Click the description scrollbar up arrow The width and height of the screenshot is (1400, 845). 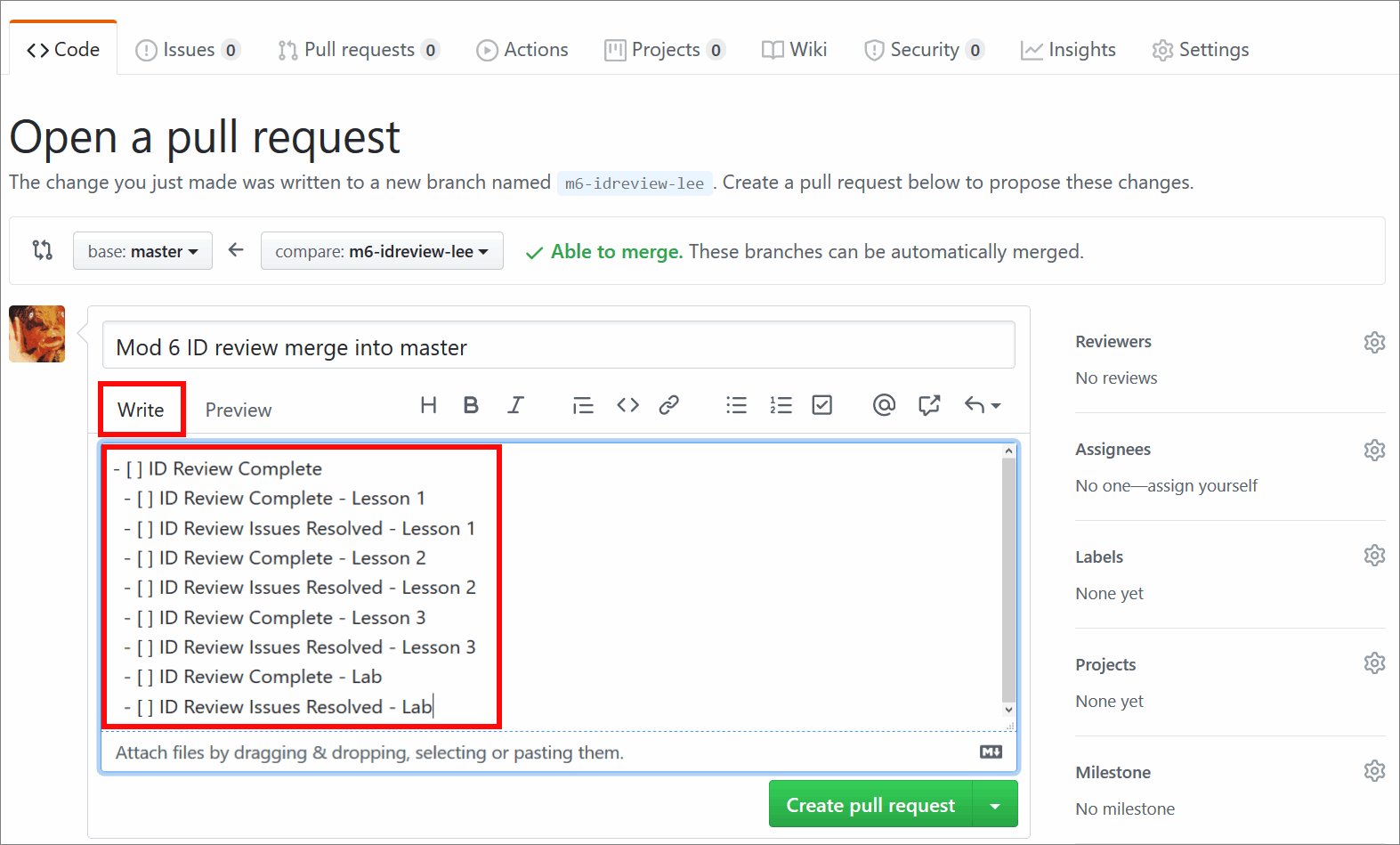[1008, 451]
